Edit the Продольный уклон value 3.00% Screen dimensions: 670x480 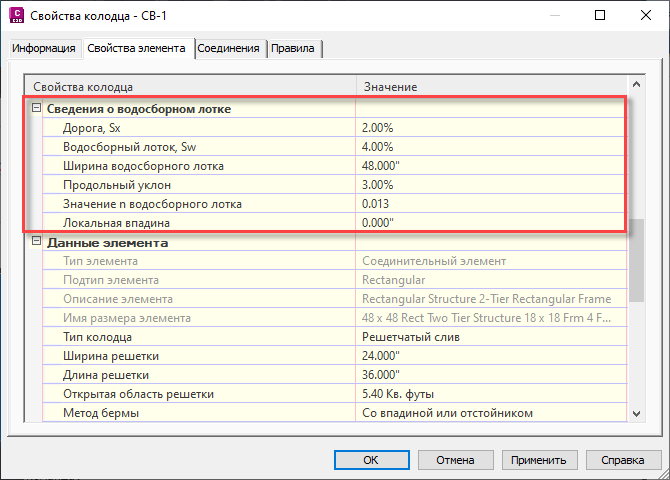click(x=490, y=184)
